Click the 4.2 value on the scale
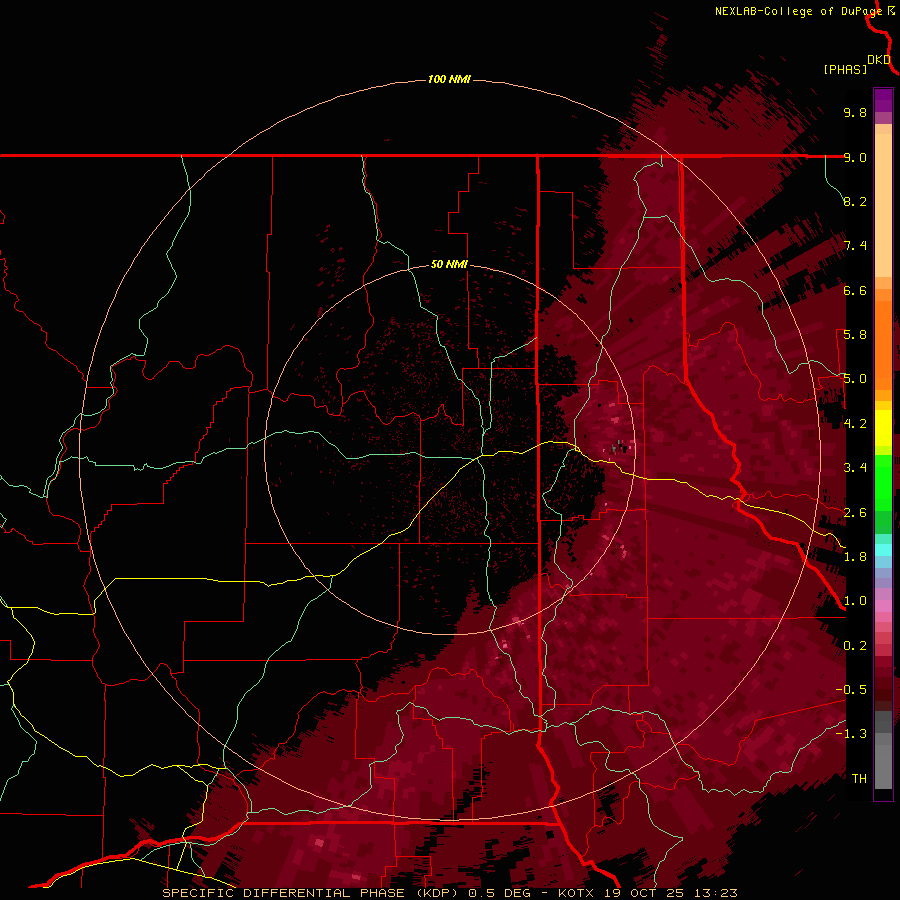This screenshot has height=900, width=900. 855,424
